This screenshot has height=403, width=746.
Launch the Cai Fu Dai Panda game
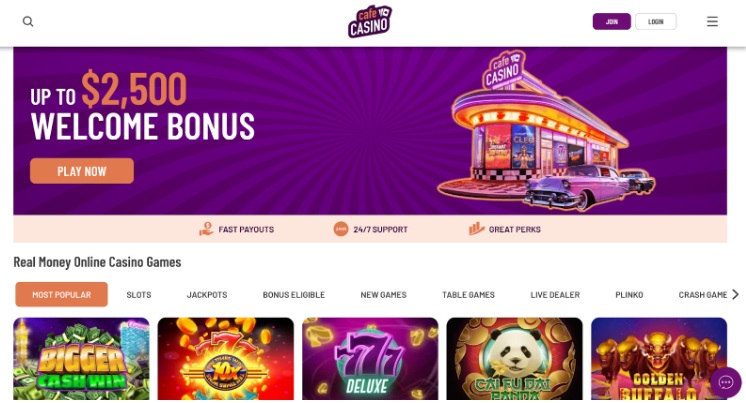click(514, 359)
